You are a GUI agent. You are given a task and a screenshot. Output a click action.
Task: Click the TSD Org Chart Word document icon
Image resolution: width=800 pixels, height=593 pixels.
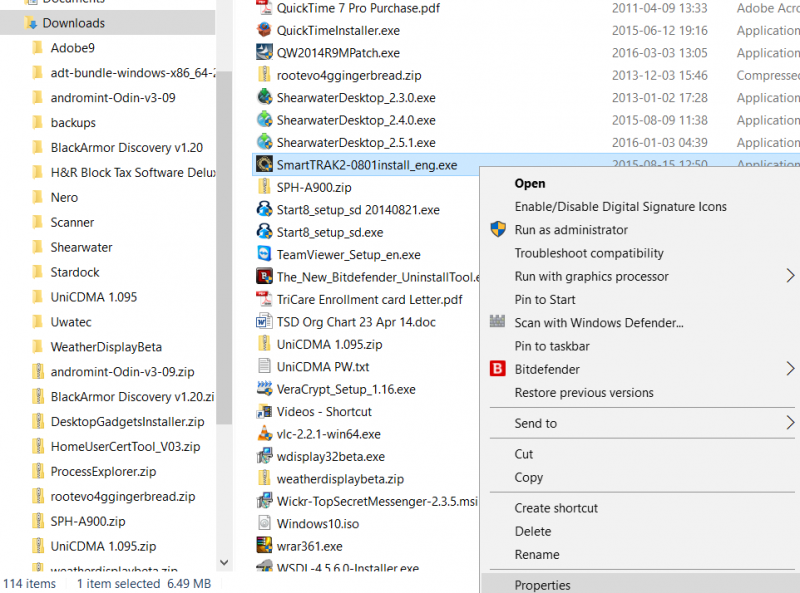pos(264,322)
